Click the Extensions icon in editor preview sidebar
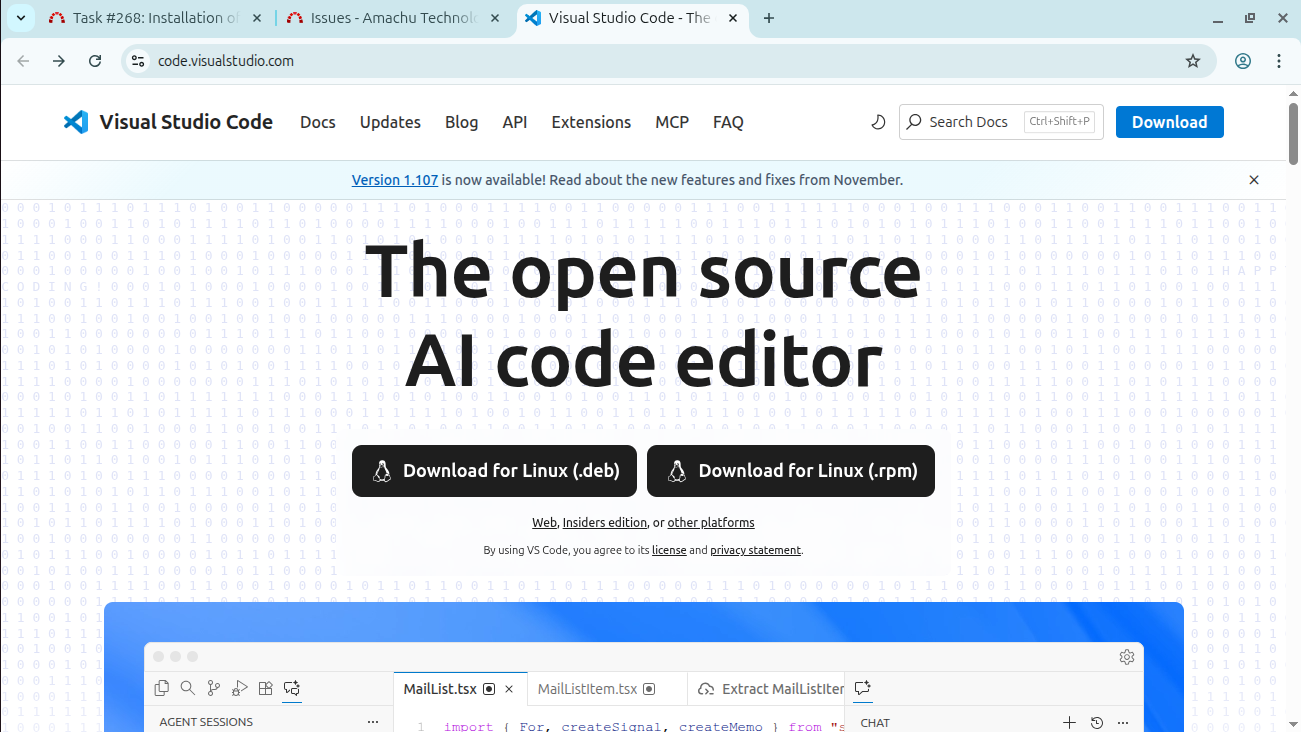Viewport: 1301px width, 732px height. point(265,688)
